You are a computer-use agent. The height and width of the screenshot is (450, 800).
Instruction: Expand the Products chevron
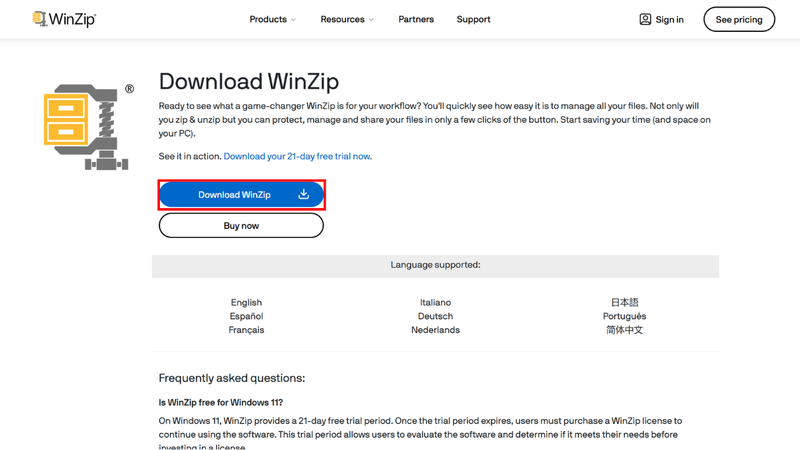(293, 20)
